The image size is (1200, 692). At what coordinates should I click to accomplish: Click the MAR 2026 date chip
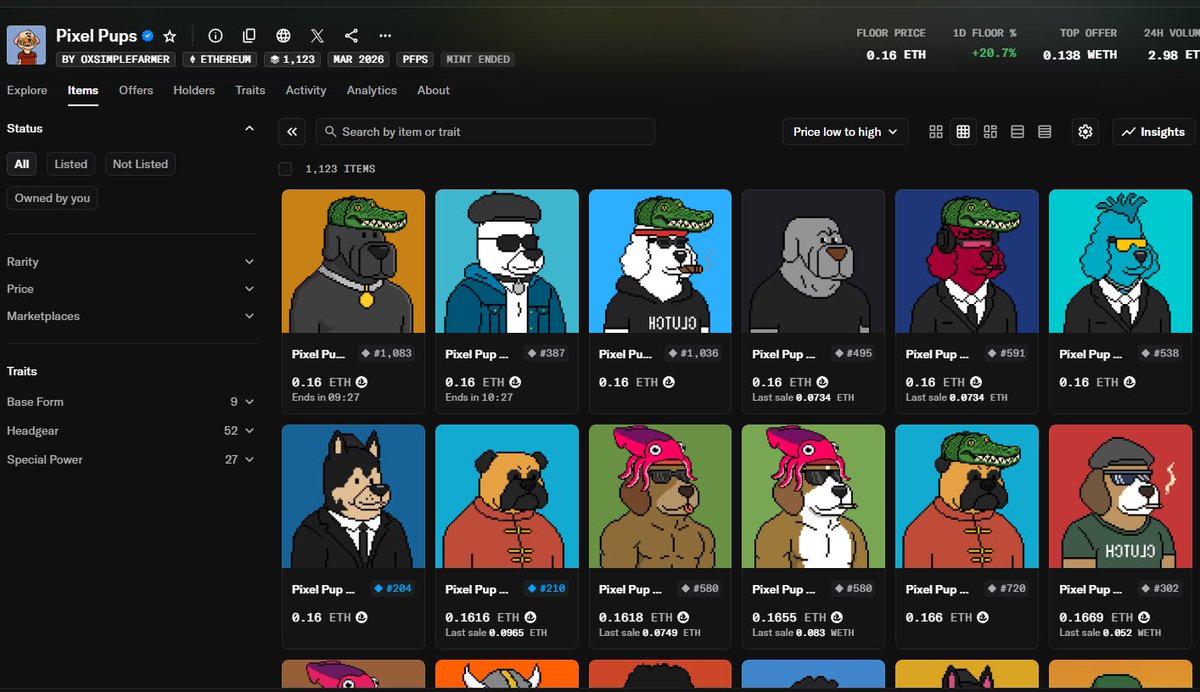click(x=360, y=59)
